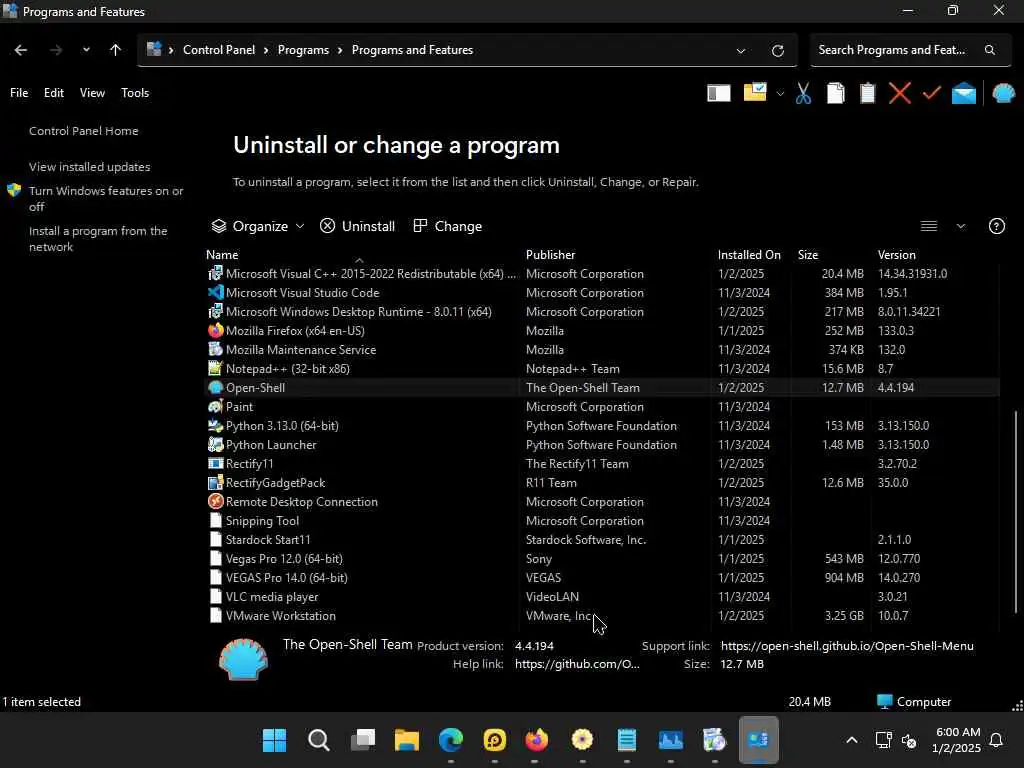Open the Remote Desktop Connection entry icon
The height and width of the screenshot is (768, 1024).
tap(216, 502)
